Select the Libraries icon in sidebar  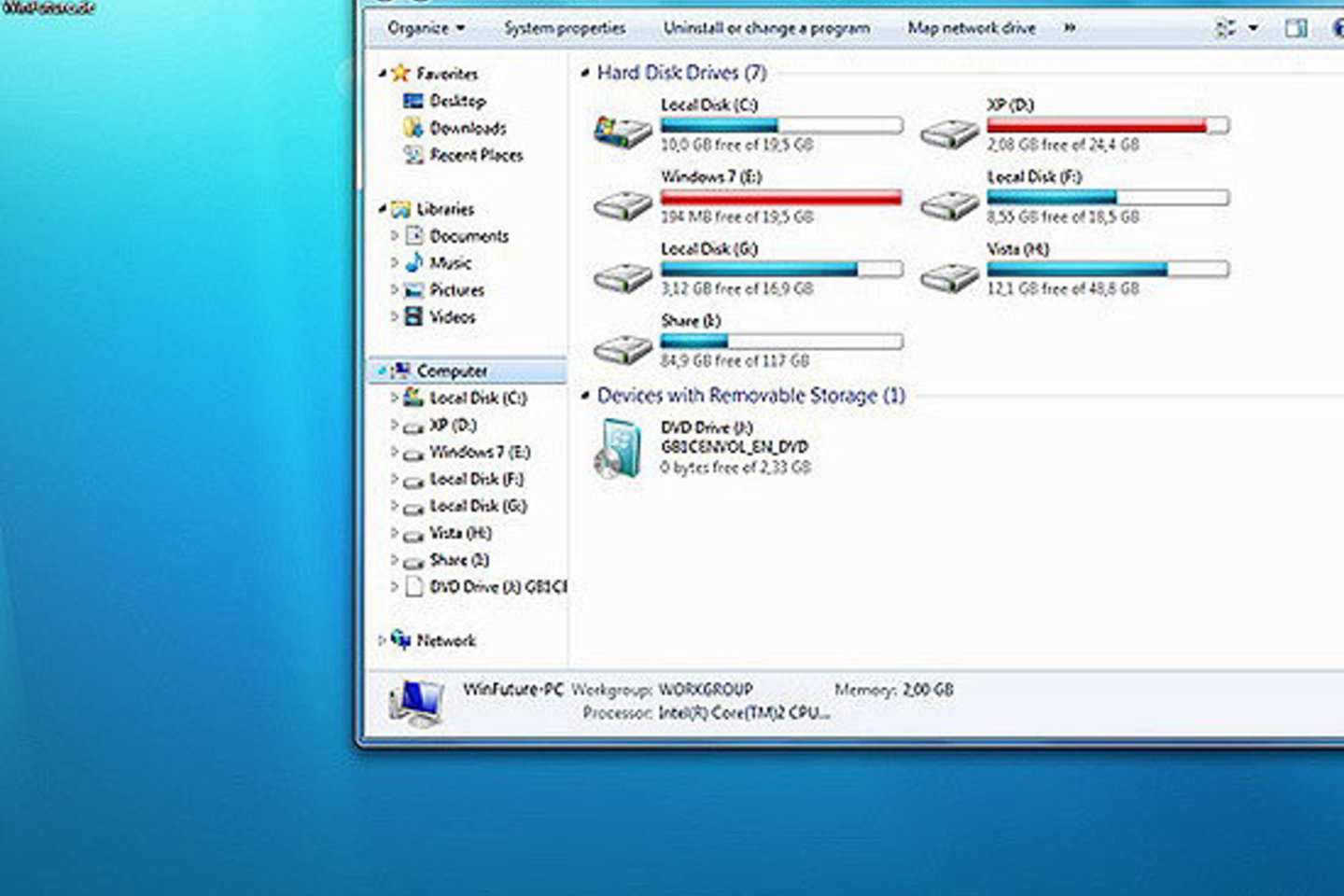(x=400, y=209)
